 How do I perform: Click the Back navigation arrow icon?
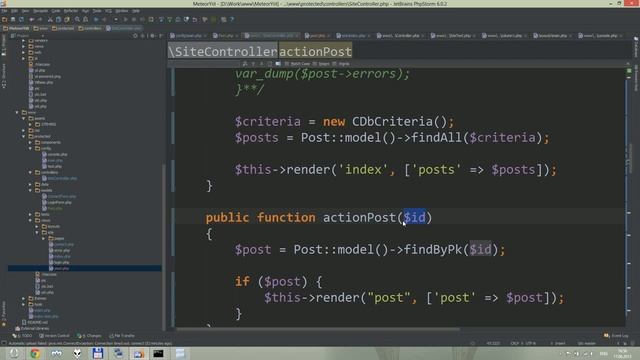(96, 19)
